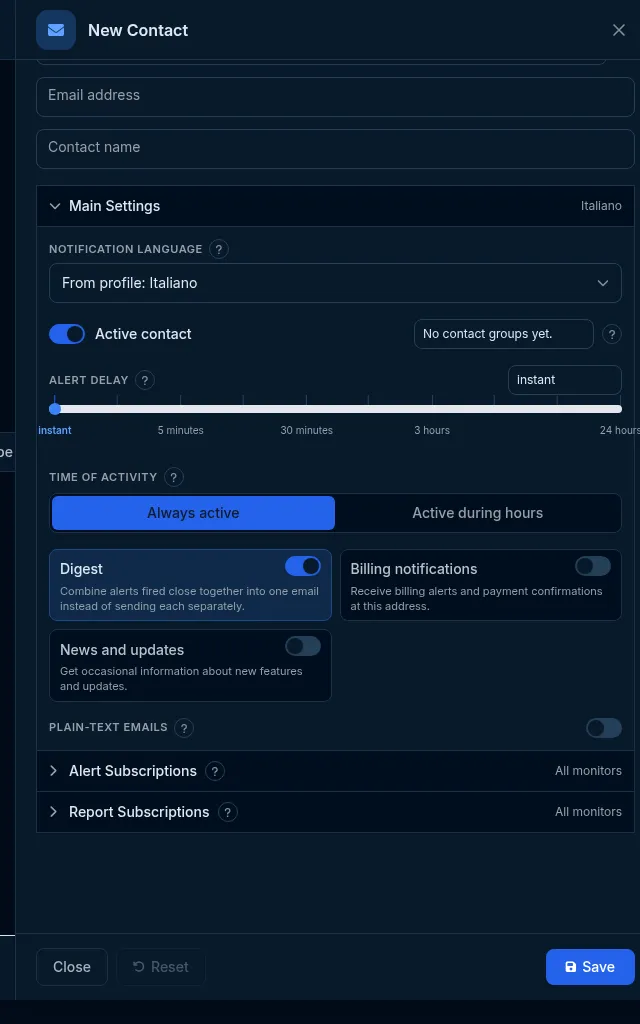Click the Italiano label in Main Settings header
640x1024 pixels.
click(601, 206)
